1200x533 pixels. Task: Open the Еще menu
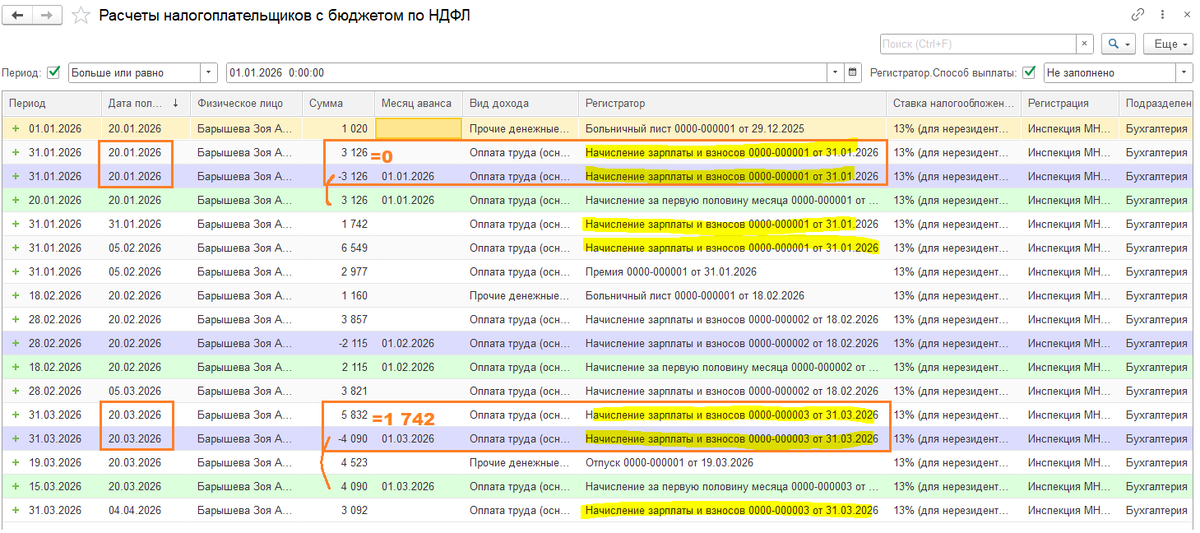(x=1167, y=44)
